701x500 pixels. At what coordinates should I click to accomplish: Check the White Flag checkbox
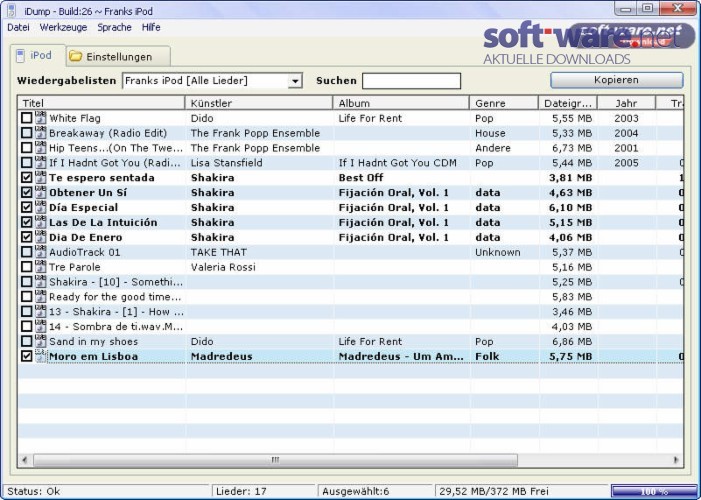coord(27,118)
